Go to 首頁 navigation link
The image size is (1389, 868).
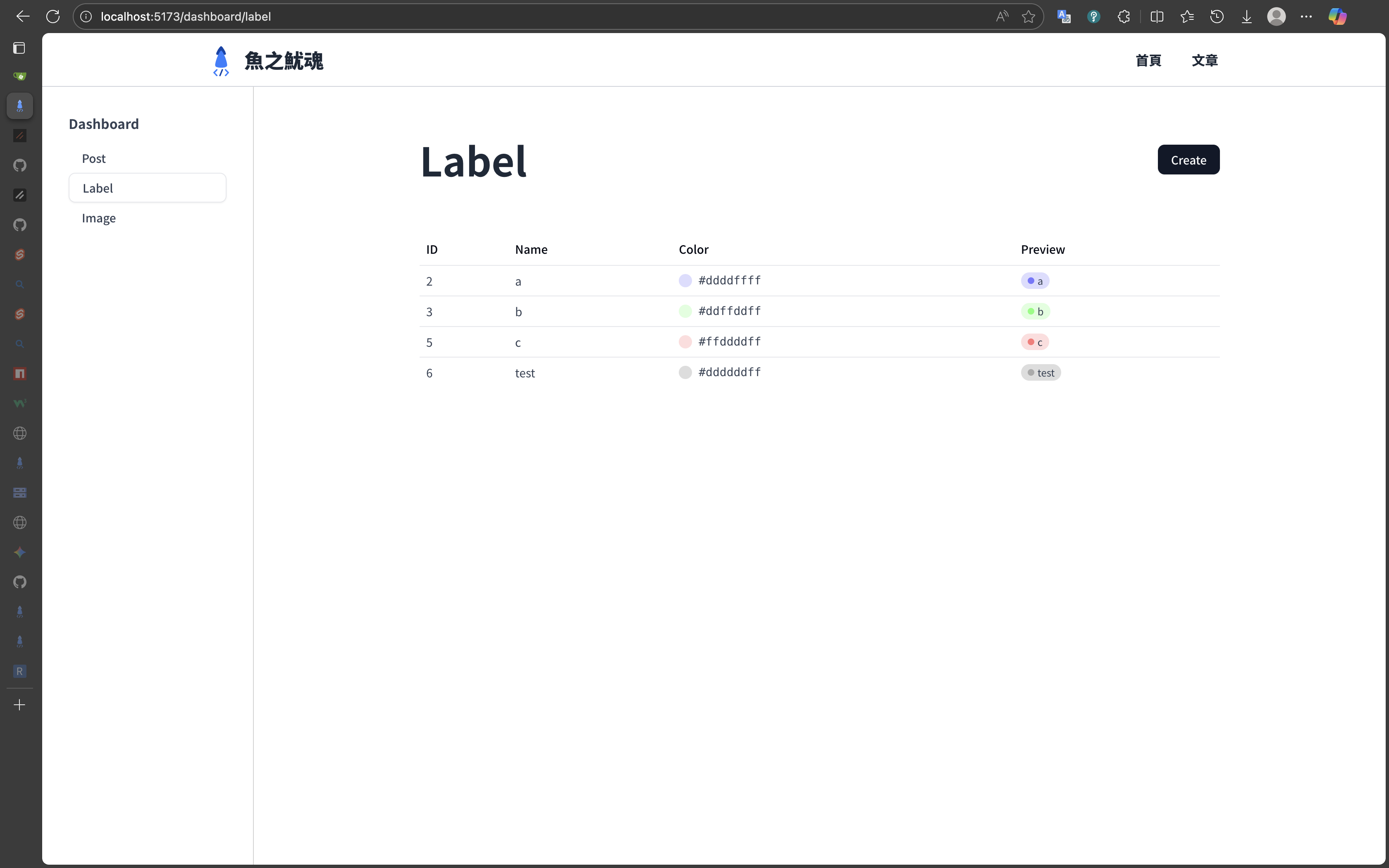coord(1148,60)
